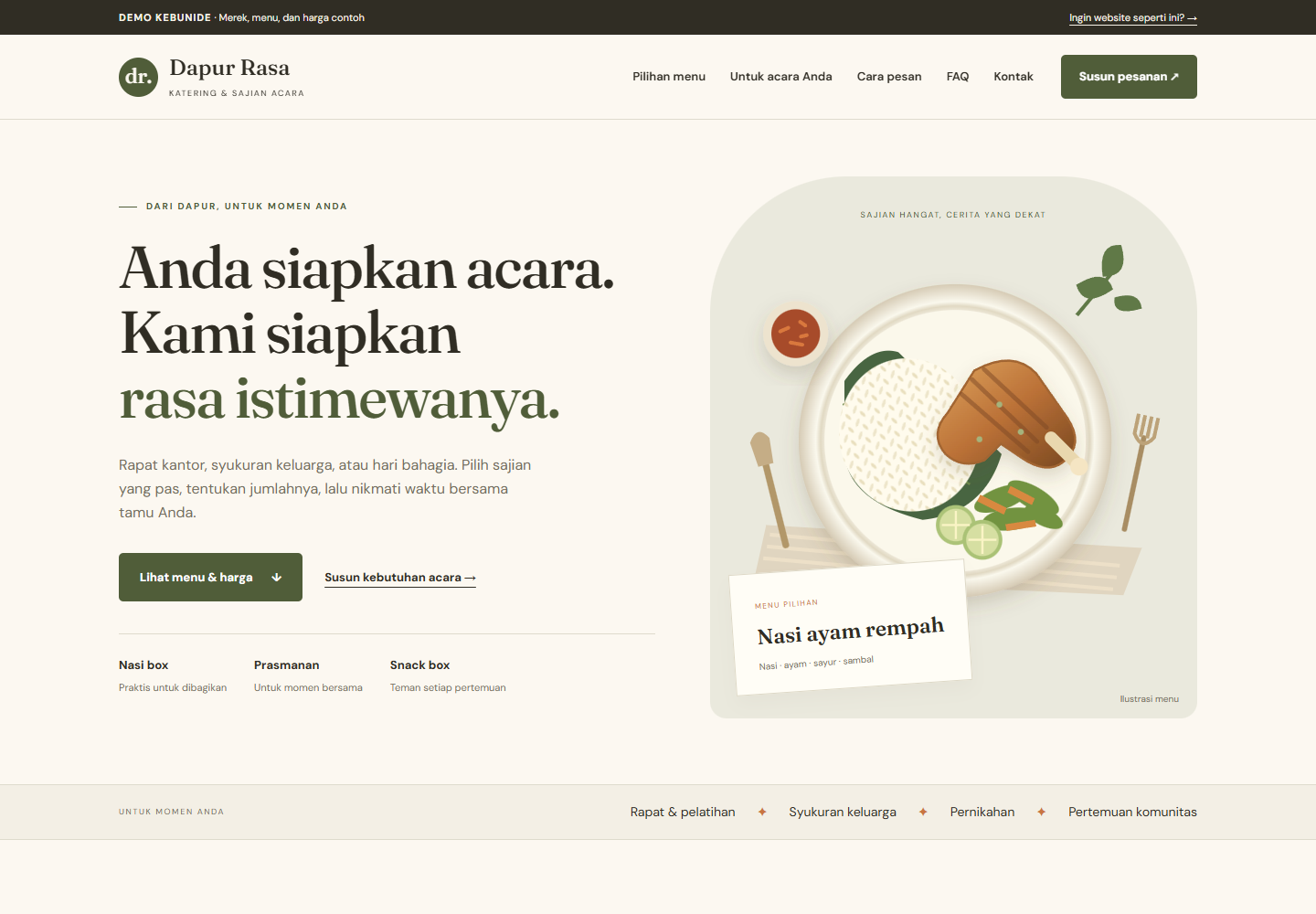This screenshot has height=914, width=1316.
Task: Open Susun kebutuhan acara link
Action: click(x=400, y=578)
